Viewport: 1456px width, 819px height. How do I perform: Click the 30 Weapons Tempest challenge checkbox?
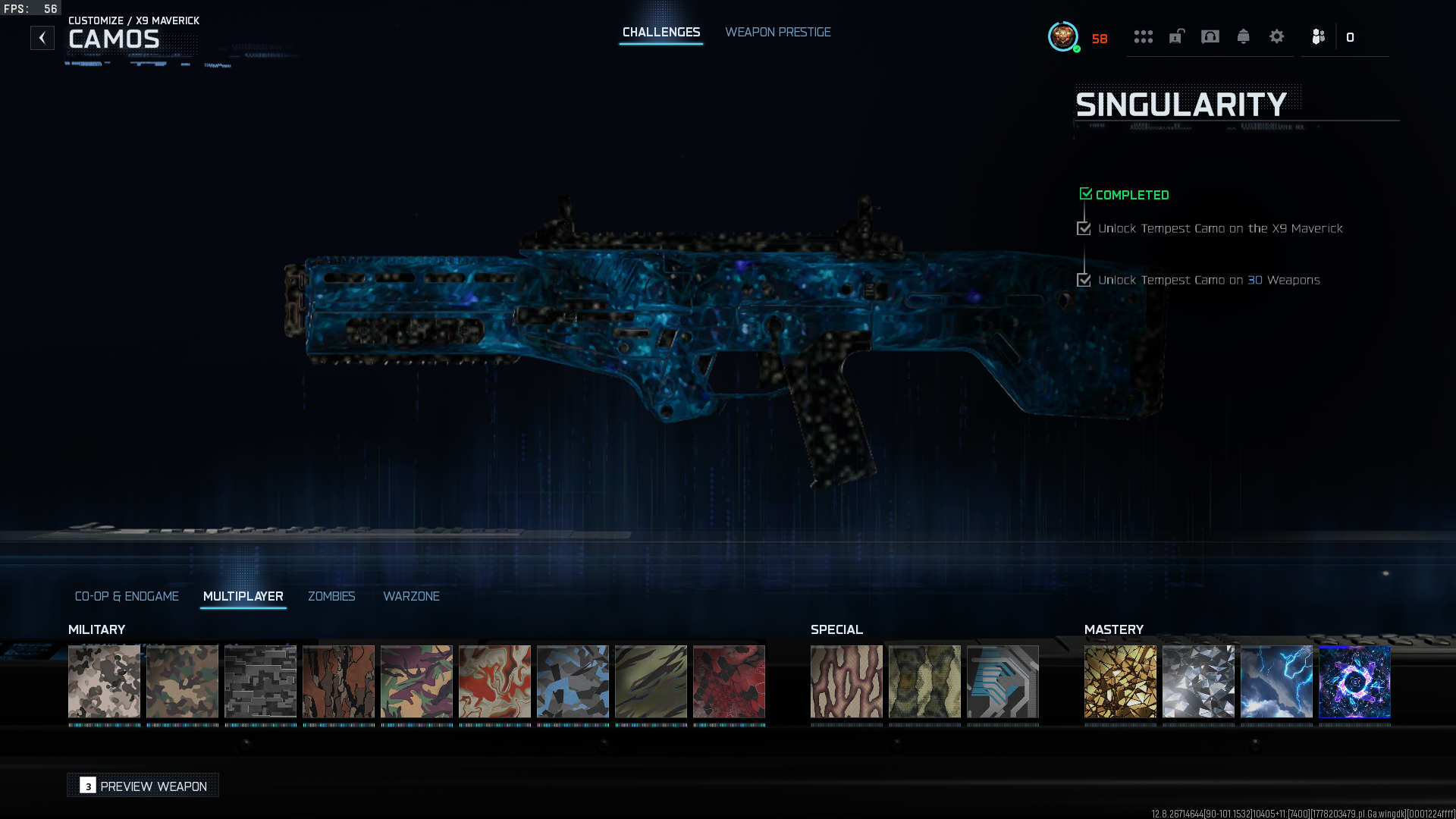click(1084, 280)
